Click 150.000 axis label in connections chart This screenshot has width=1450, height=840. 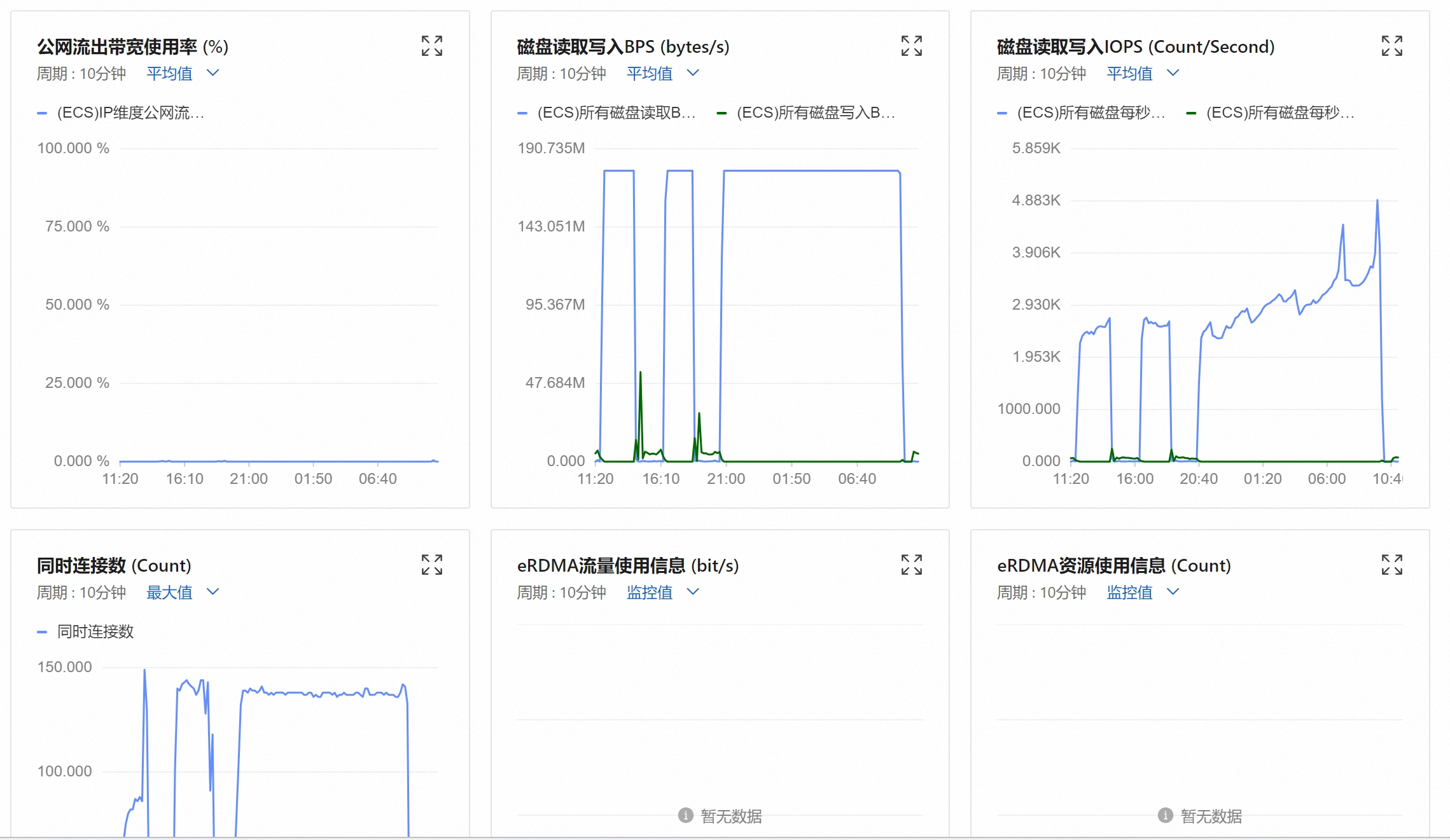click(x=64, y=667)
